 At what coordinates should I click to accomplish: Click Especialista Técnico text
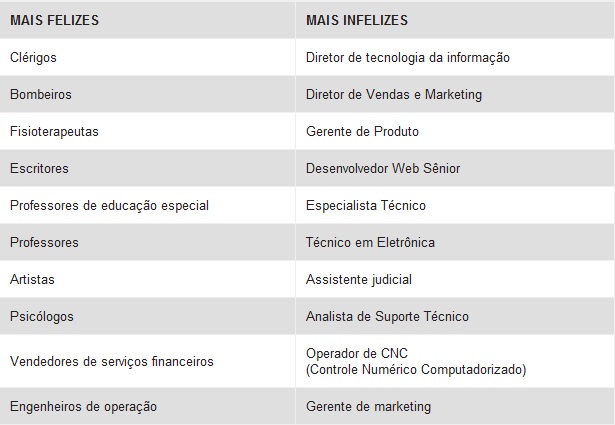coord(366,205)
